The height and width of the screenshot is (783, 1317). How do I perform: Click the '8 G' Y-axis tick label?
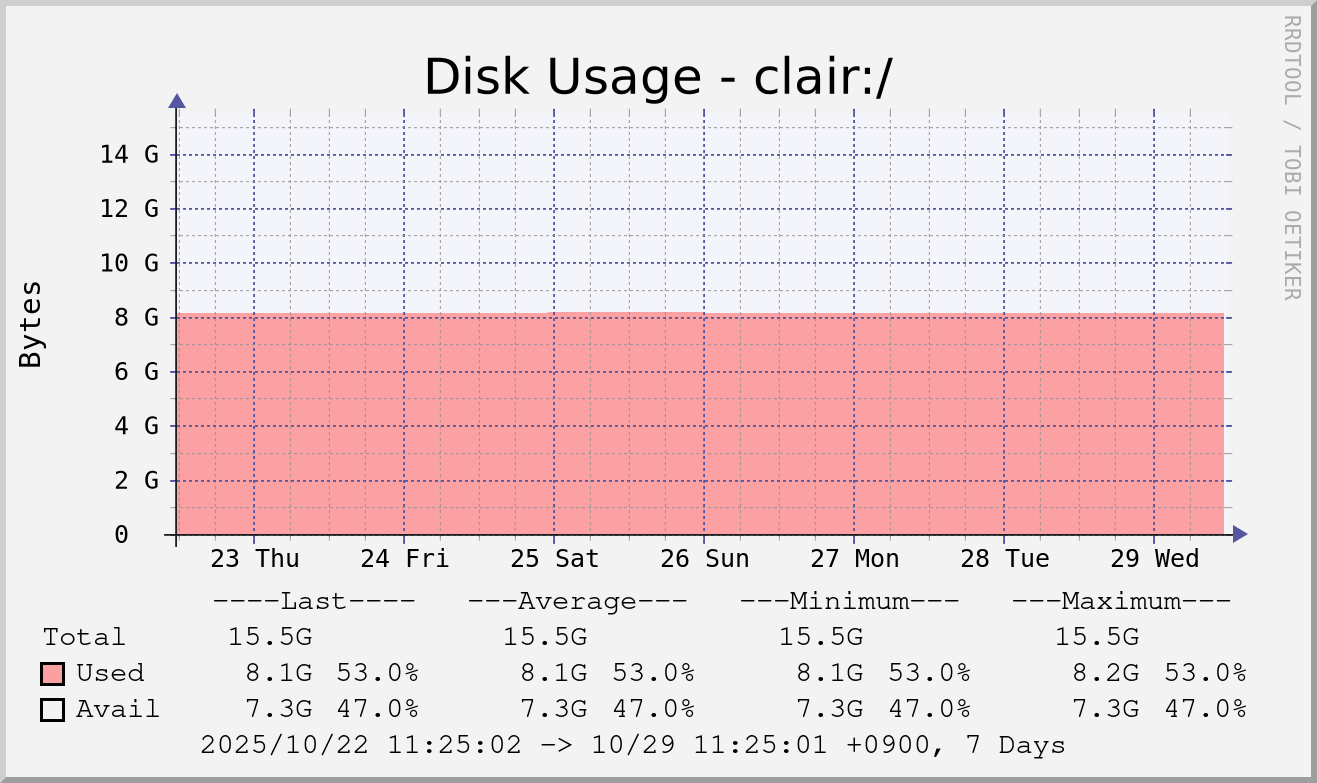coord(137,317)
